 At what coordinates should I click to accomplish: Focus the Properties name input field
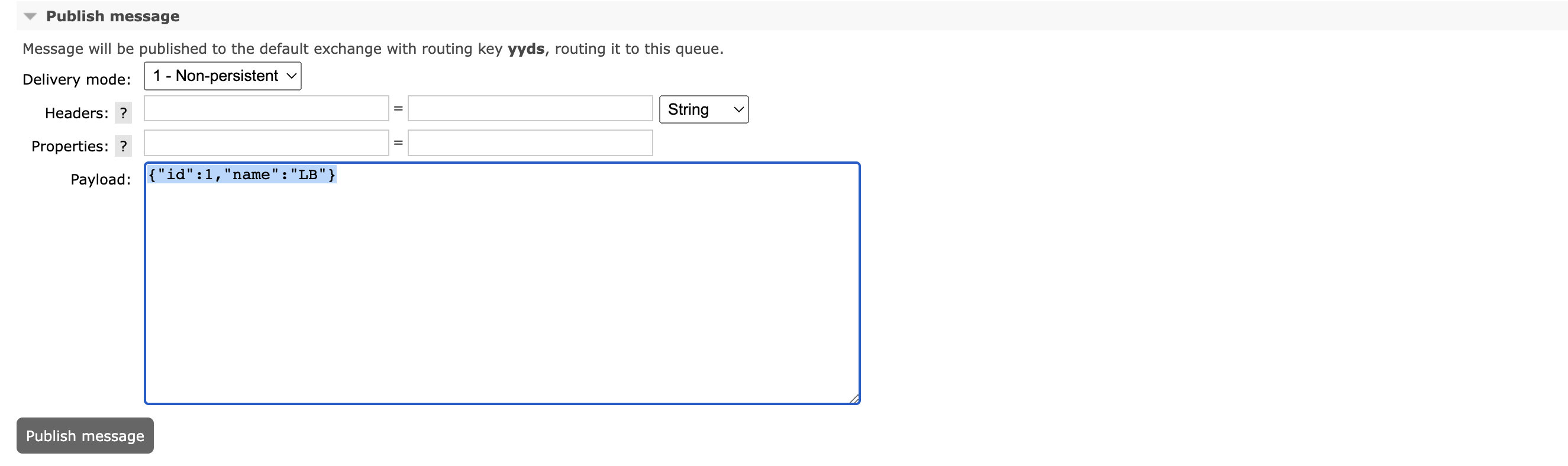266,143
